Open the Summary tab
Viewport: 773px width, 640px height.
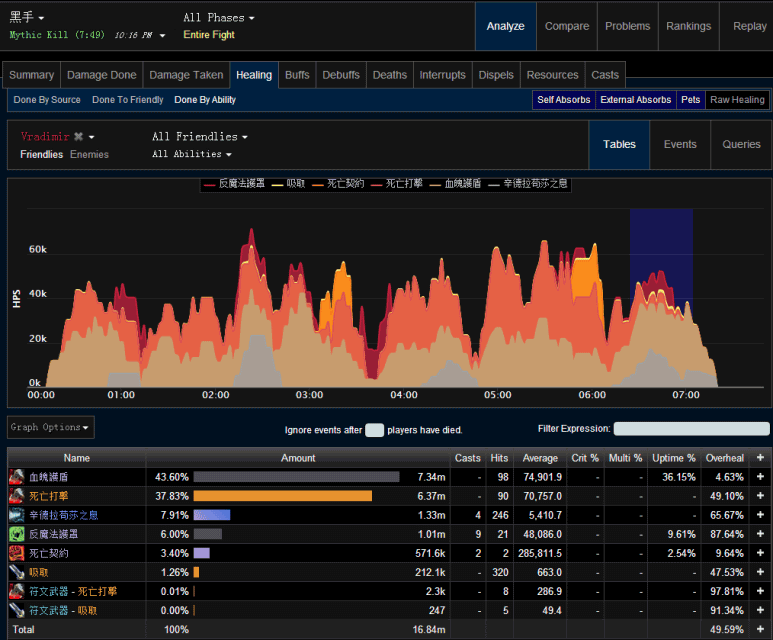tap(32, 75)
